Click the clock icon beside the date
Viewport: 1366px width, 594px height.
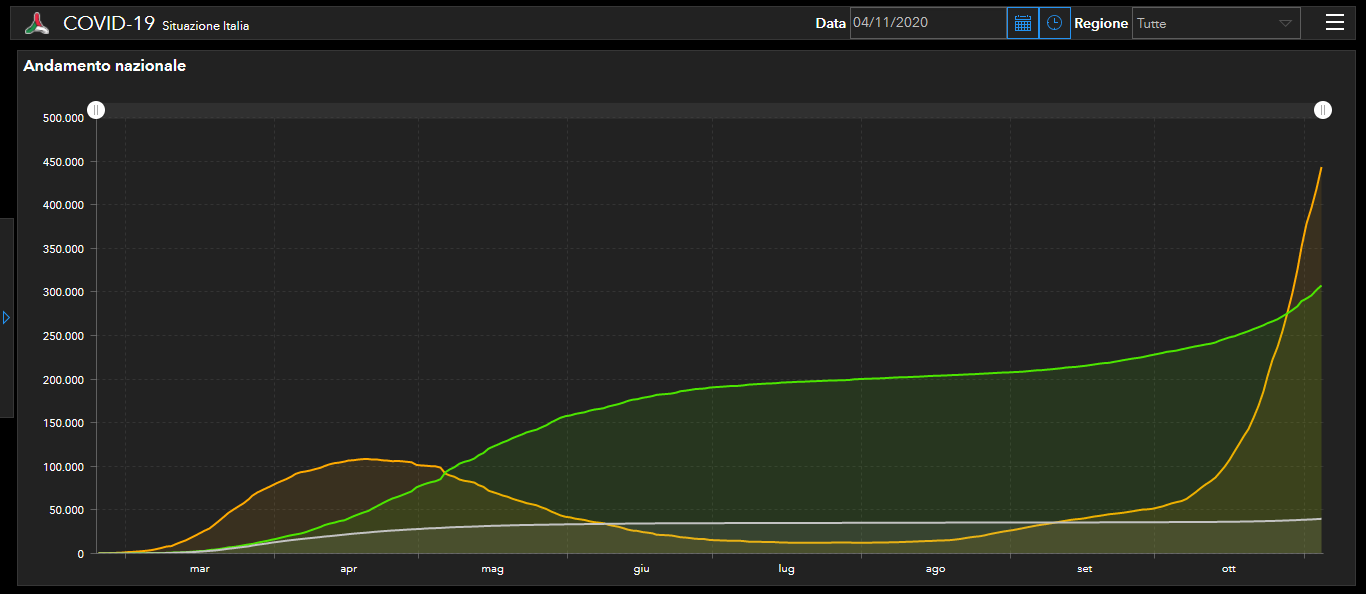1054,23
